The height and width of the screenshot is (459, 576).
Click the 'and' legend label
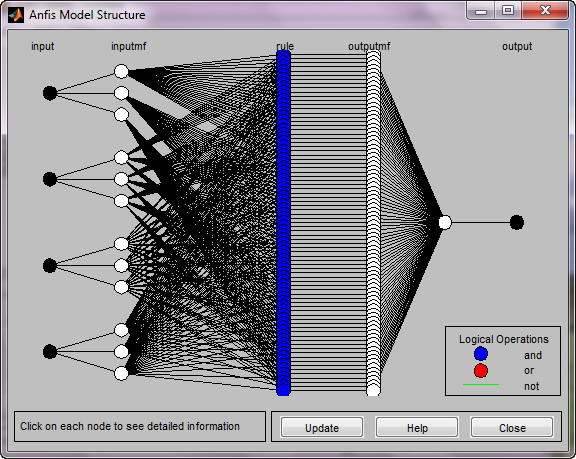pos(533,355)
